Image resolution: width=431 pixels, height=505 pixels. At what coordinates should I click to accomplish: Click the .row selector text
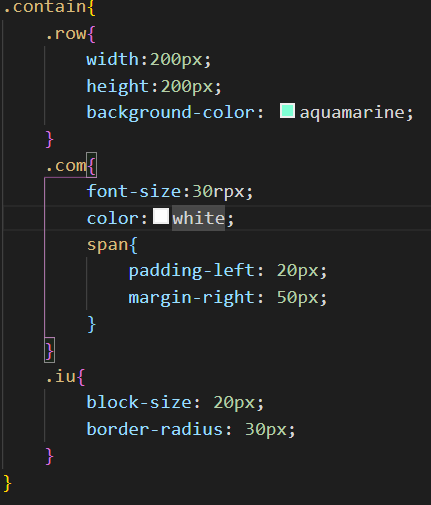pyautogui.click(x=66, y=34)
